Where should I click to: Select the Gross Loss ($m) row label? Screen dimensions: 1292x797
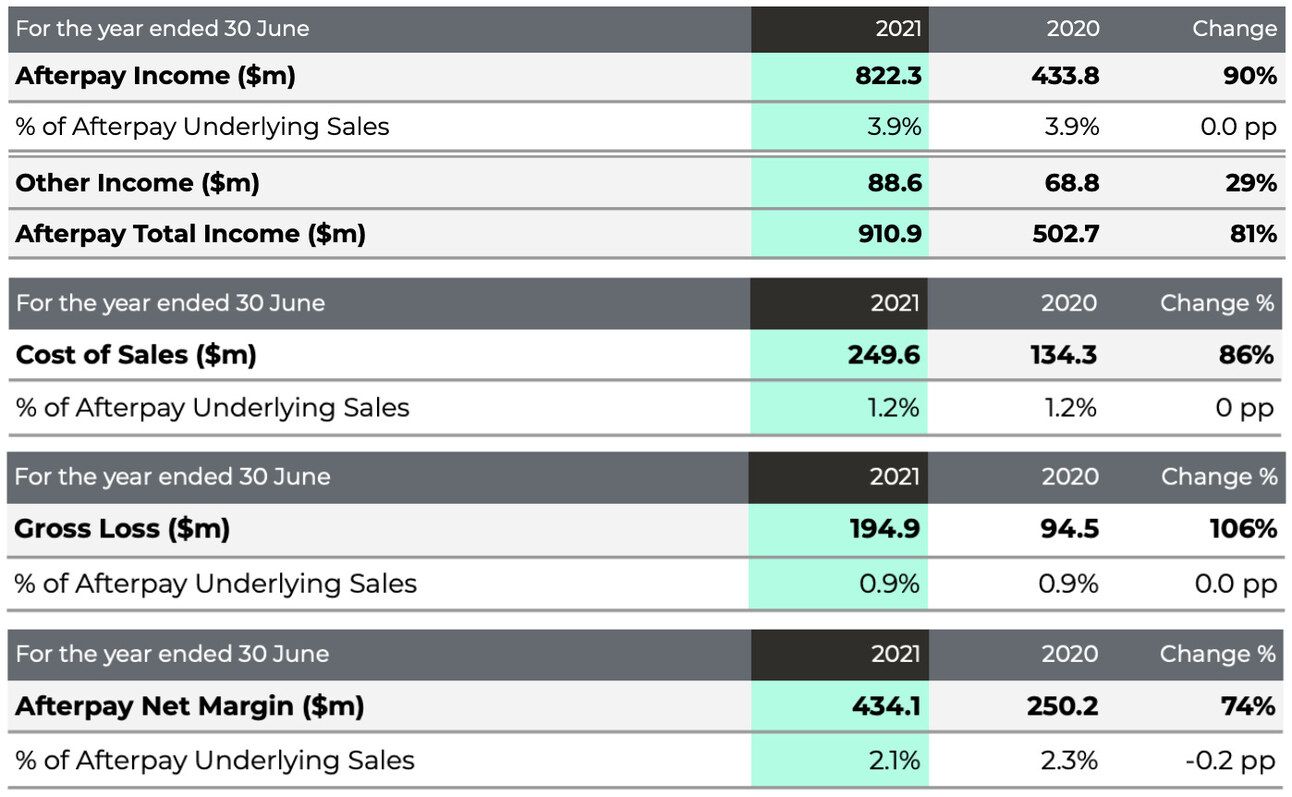coord(122,529)
